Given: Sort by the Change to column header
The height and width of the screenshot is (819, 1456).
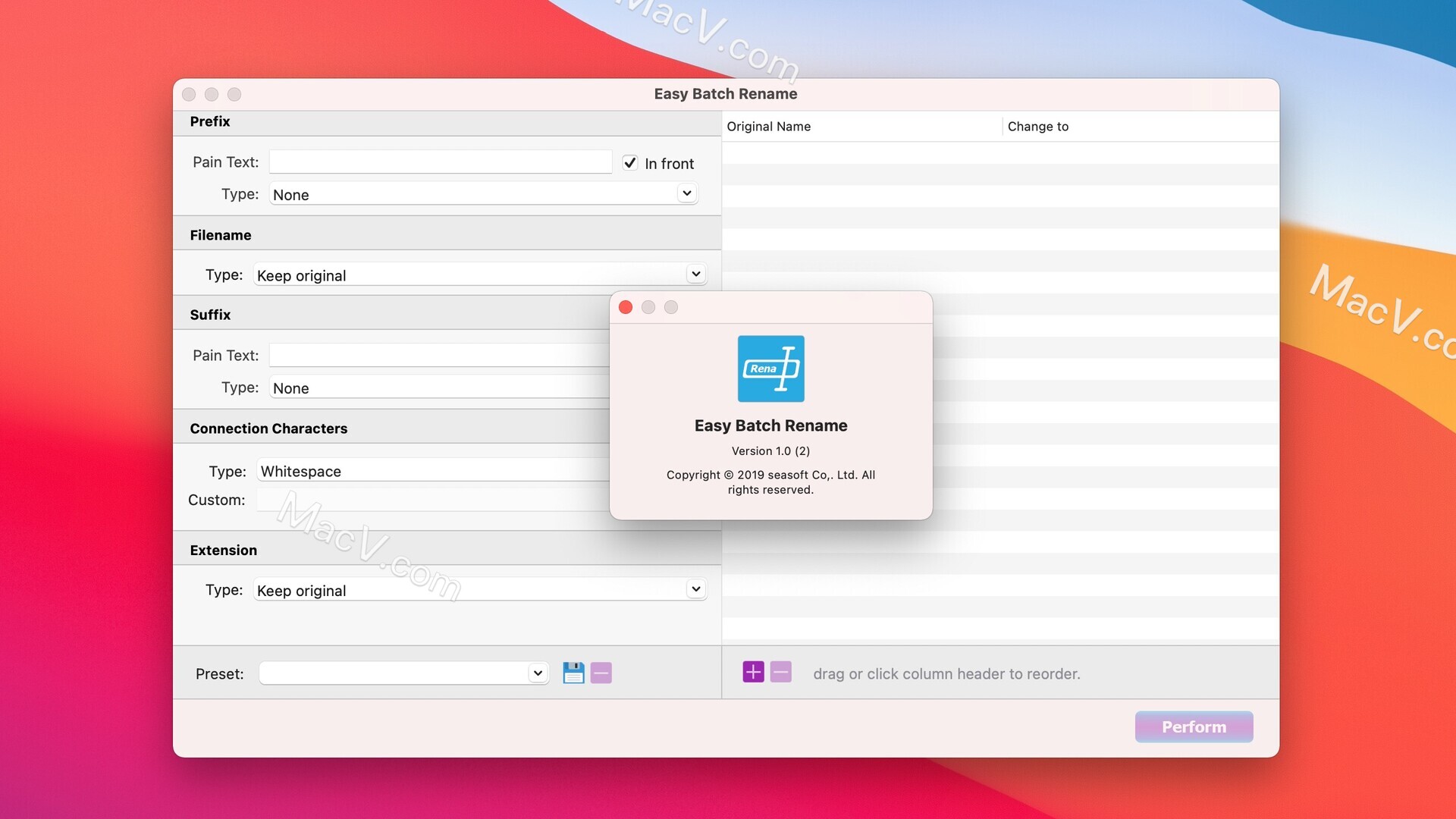Looking at the screenshot, I should (x=1141, y=127).
